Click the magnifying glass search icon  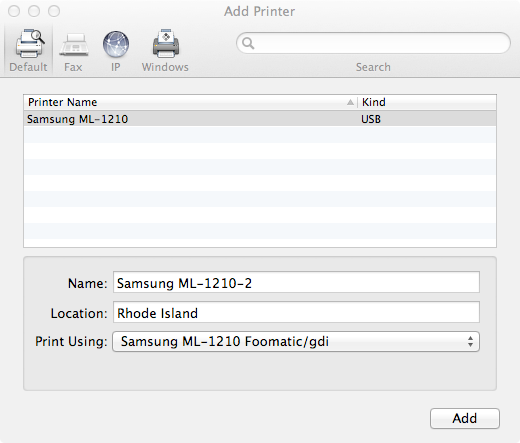[x=248, y=43]
